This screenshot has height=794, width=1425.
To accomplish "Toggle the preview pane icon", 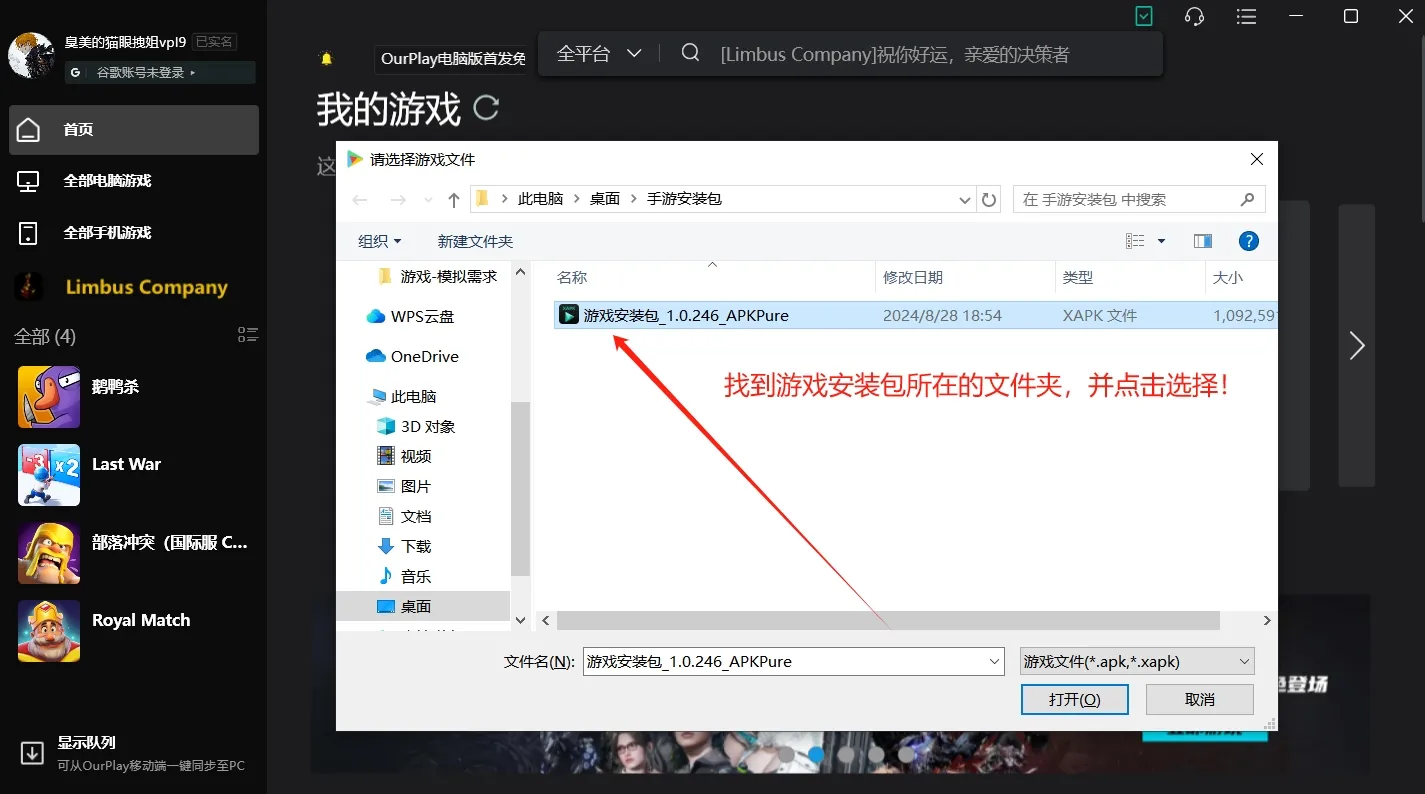I will click(x=1203, y=241).
